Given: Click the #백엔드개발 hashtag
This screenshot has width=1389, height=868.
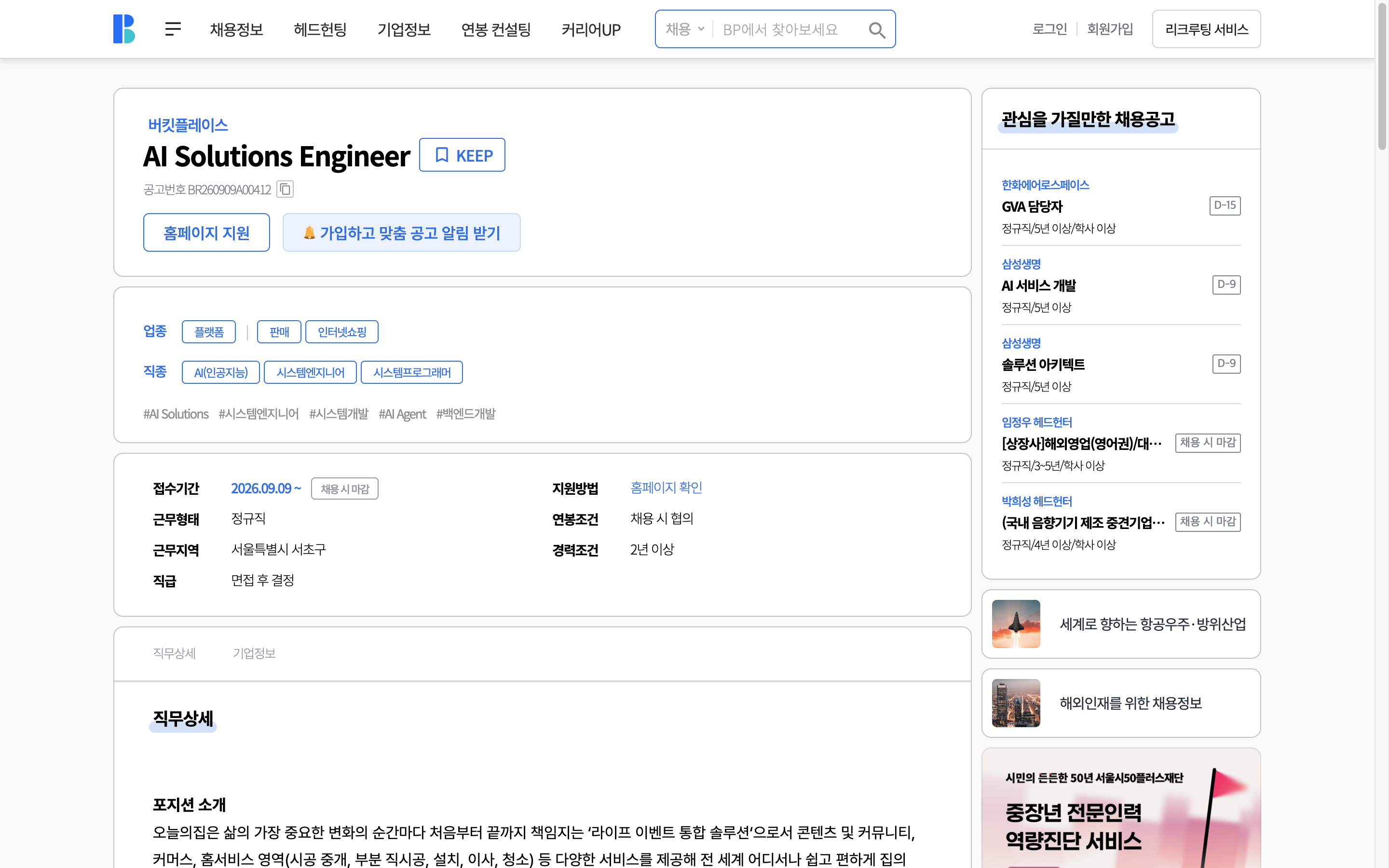Looking at the screenshot, I should click(465, 414).
